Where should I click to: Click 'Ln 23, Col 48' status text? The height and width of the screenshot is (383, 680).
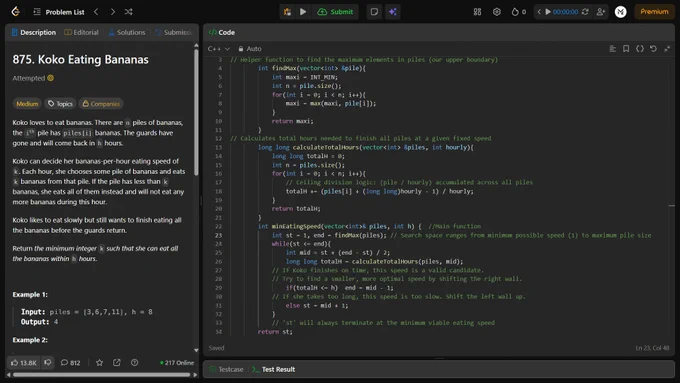click(x=652, y=348)
